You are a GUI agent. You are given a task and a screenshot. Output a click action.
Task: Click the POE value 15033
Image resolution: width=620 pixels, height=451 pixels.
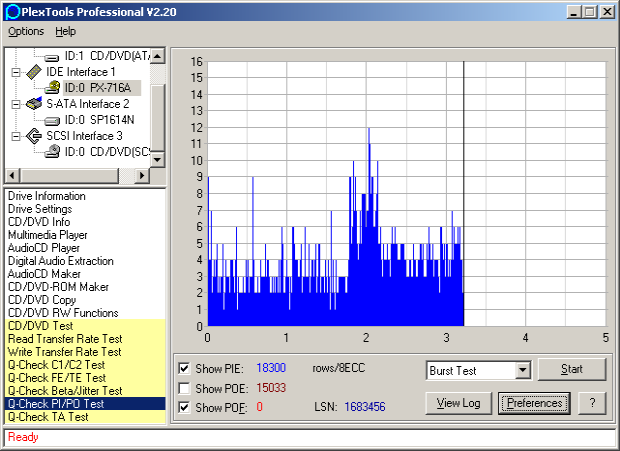(271, 388)
